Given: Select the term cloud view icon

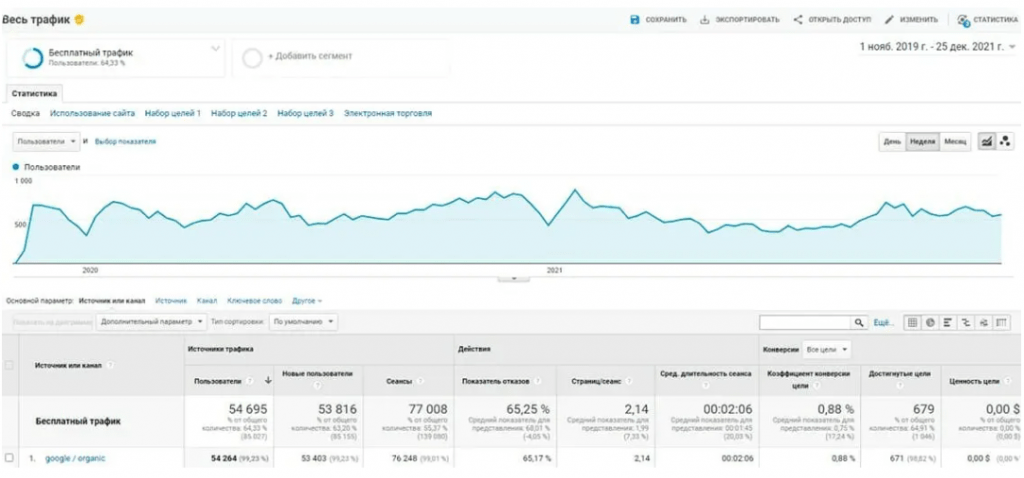Looking at the screenshot, I should point(982,323).
